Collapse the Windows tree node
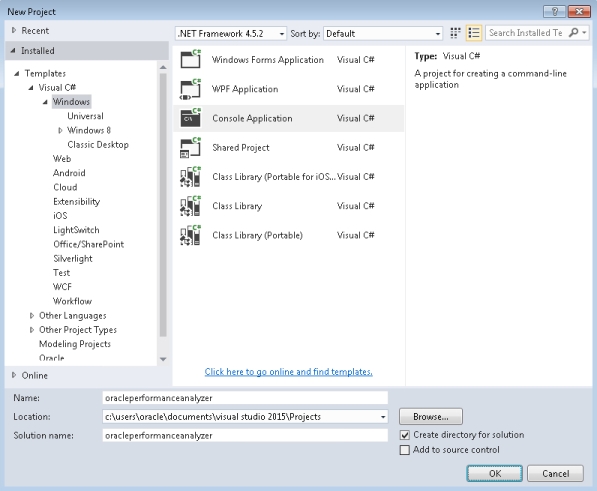Image resolution: width=597 pixels, height=491 pixels. pos(45,102)
